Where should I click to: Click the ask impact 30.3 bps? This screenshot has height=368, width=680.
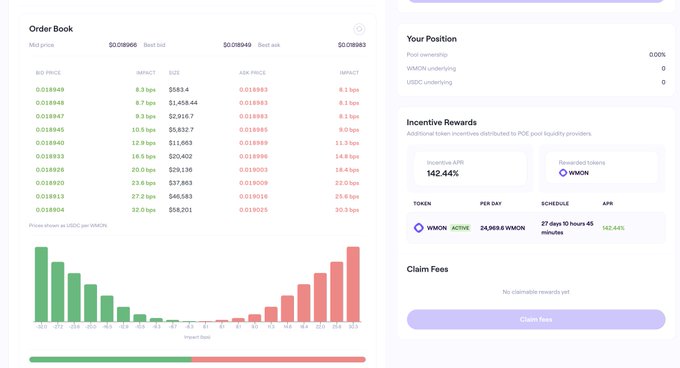pos(347,210)
